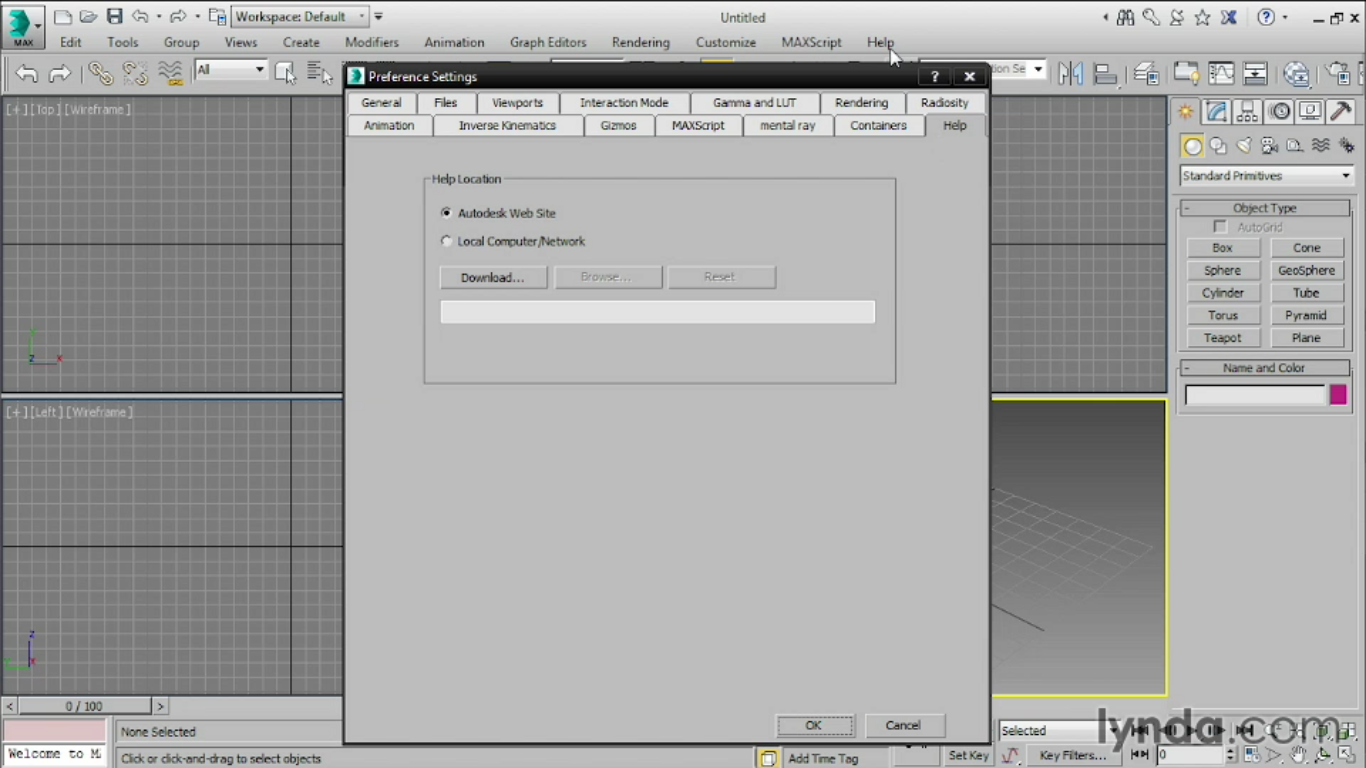The image size is (1366, 768).
Task: Click the object color swatch
Action: point(1338,395)
